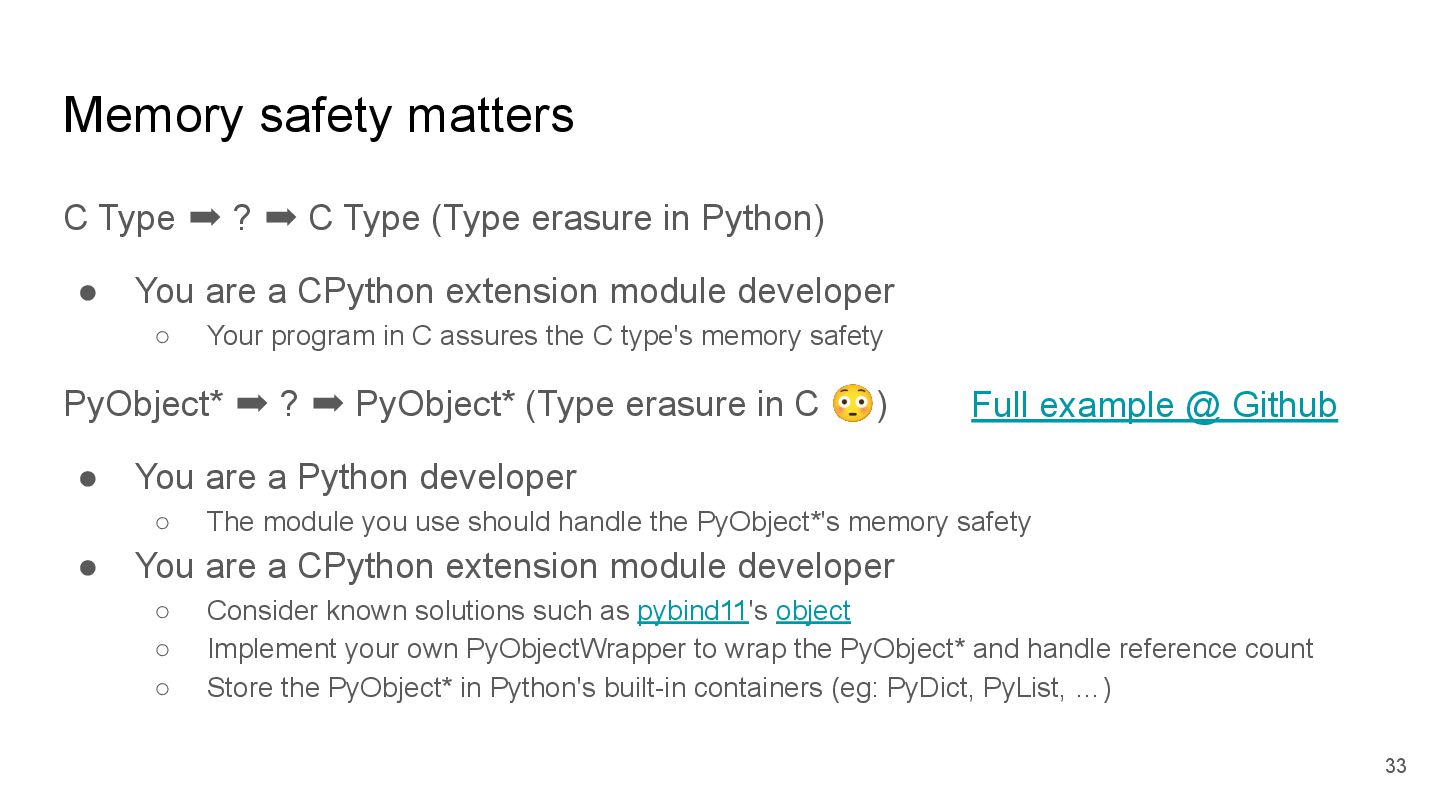Follow the pybind11 hyperlink
Viewport: 1440px width, 810px height.
pyautogui.click(x=692, y=611)
